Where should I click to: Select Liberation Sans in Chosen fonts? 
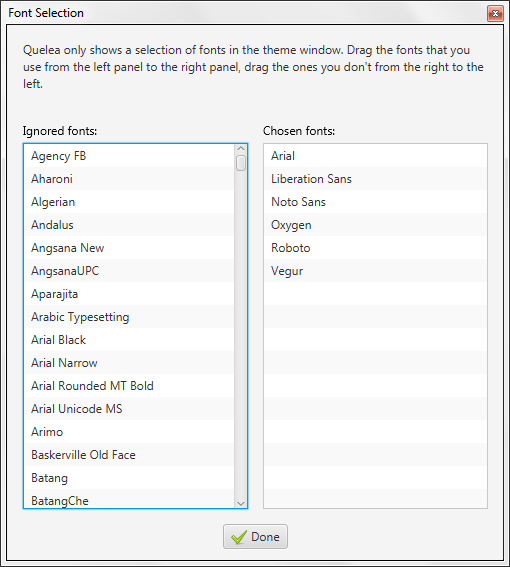[375, 179]
